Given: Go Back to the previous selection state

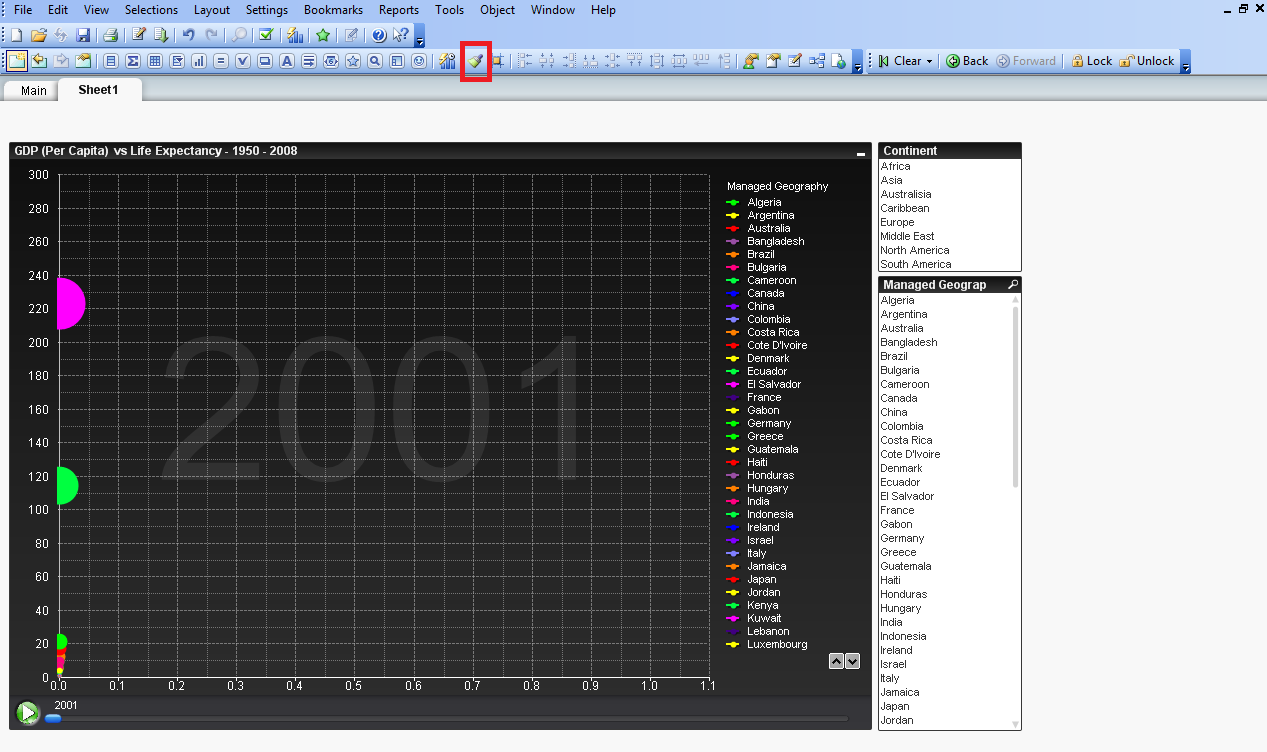Looking at the screenshot, I should (966, 61).
